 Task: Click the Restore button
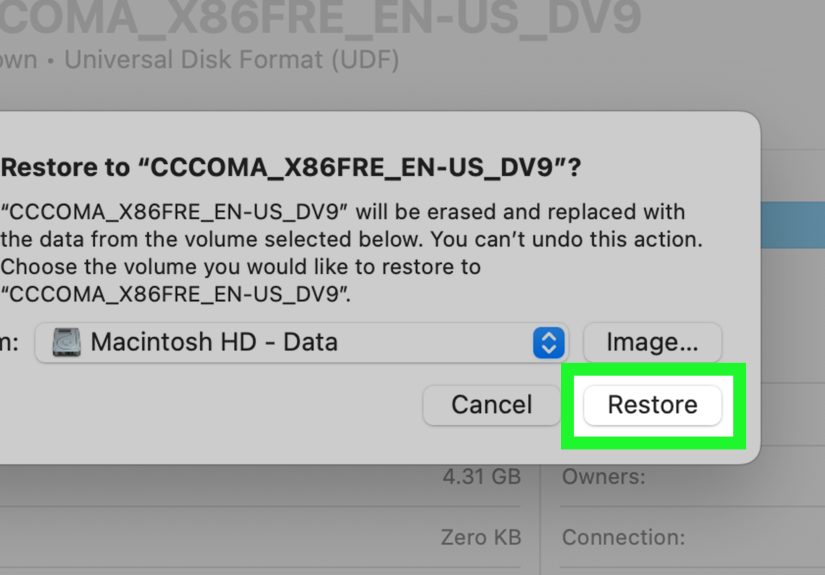tap(652, 405)
